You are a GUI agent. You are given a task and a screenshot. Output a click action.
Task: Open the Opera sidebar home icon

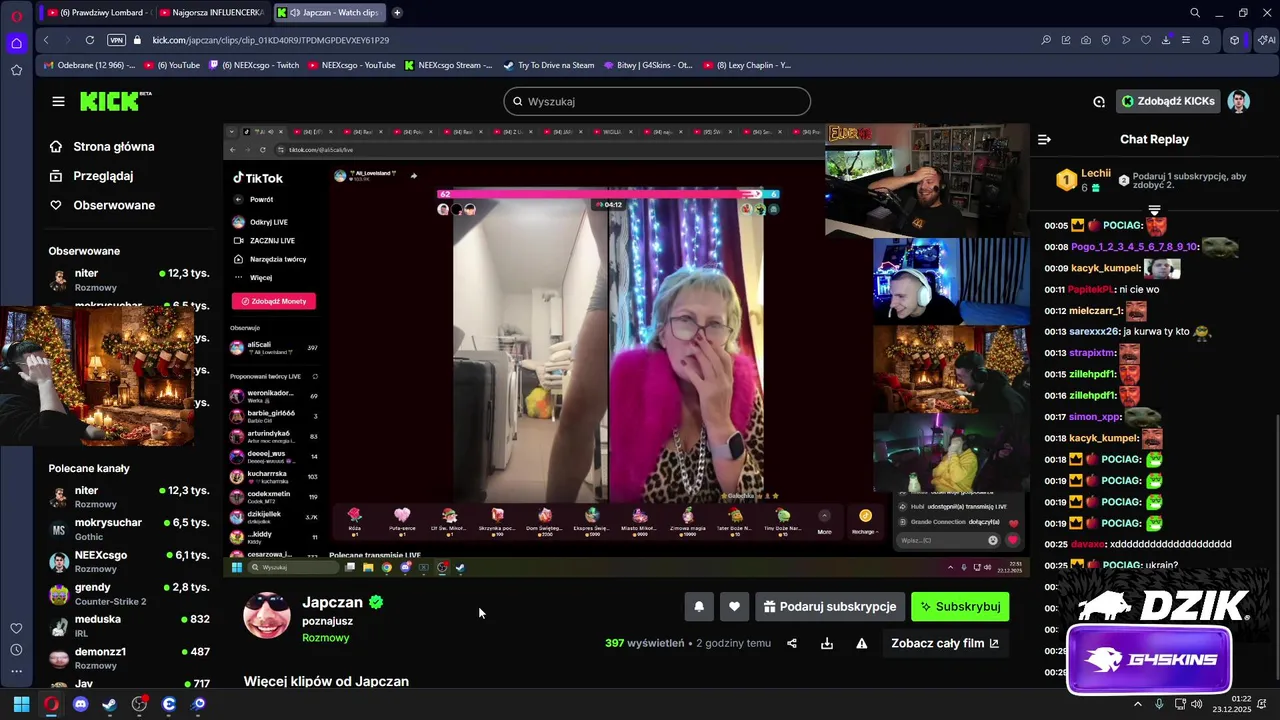(16, 43)
